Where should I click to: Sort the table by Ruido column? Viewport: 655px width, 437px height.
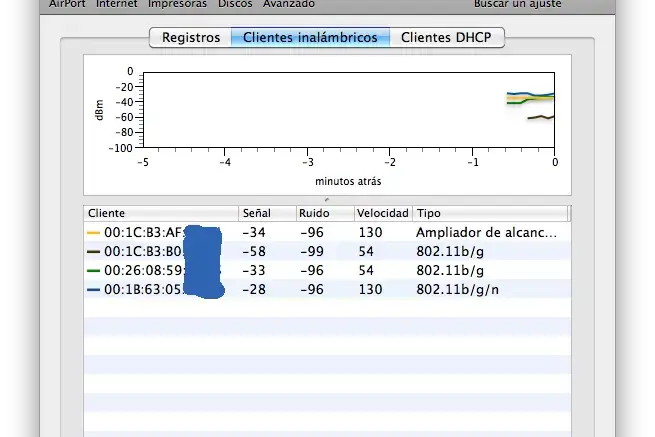(x=325, y=213)
